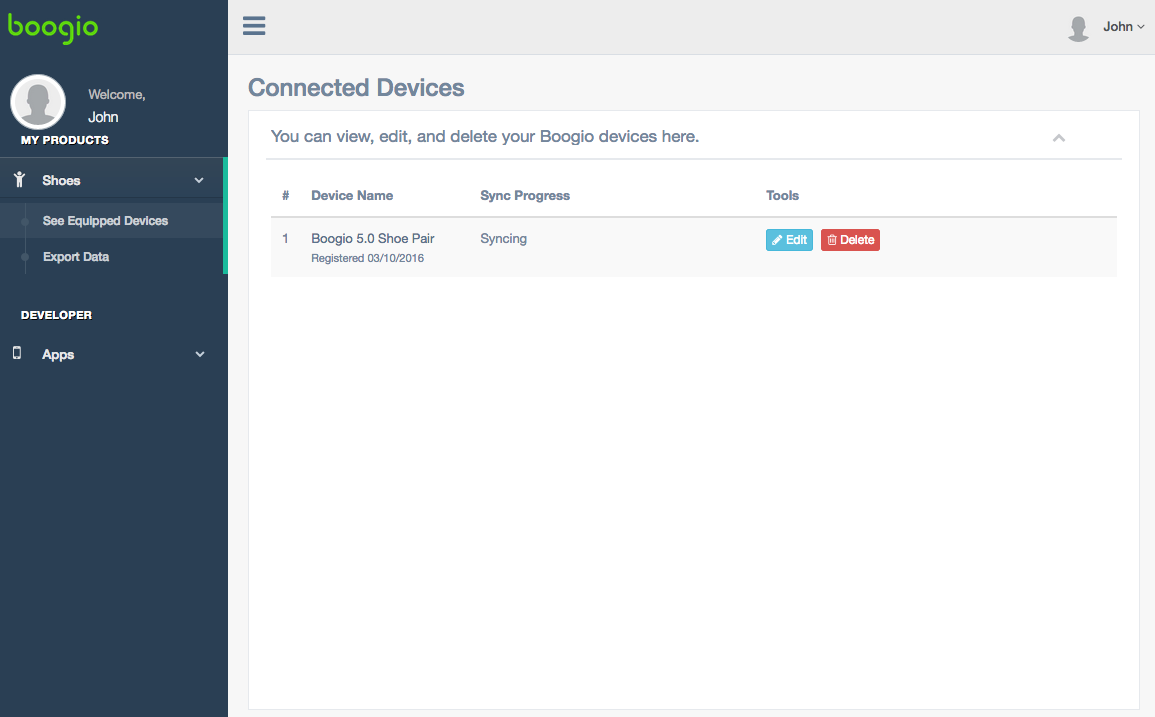Click the Device Name column header

352,195
